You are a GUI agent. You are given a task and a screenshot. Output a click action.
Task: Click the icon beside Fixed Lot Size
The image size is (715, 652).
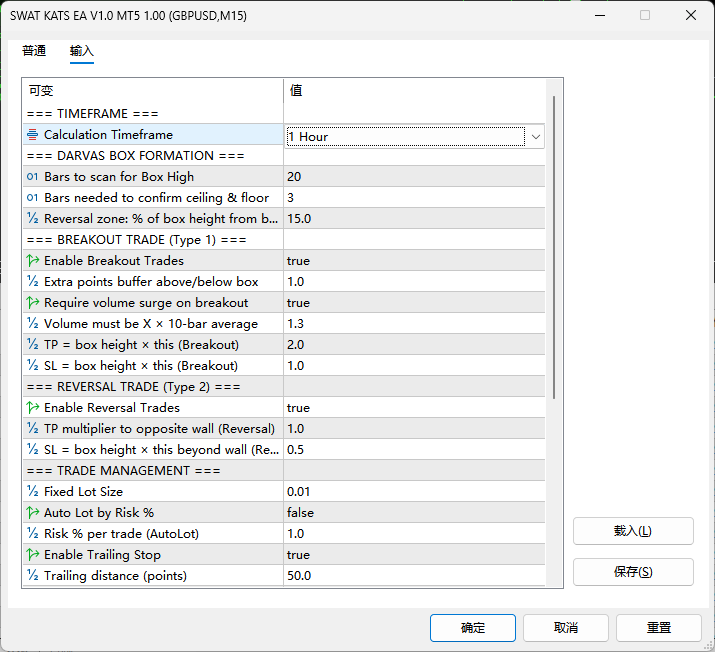click(x=33, y=492)
